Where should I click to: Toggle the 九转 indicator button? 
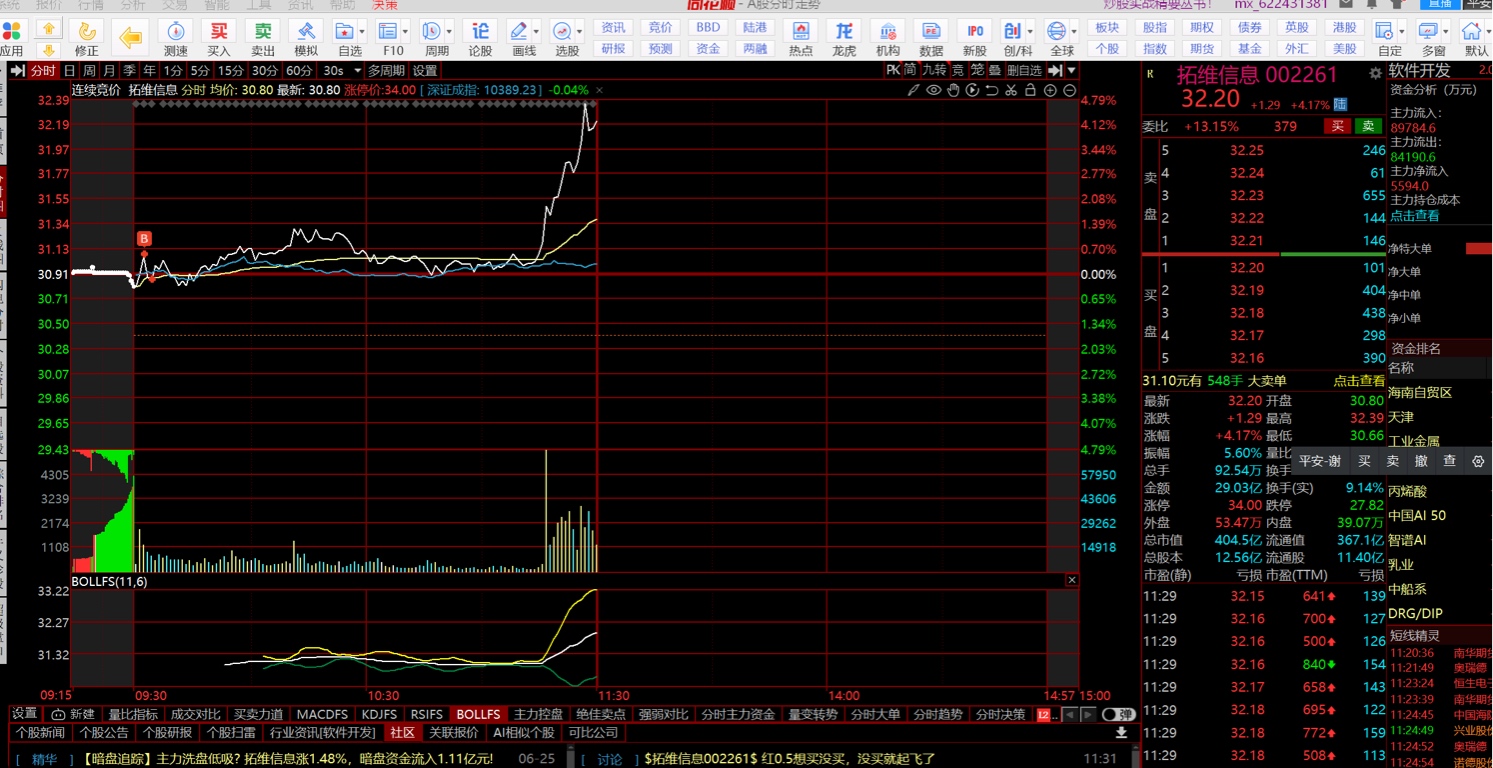(934, 70)
